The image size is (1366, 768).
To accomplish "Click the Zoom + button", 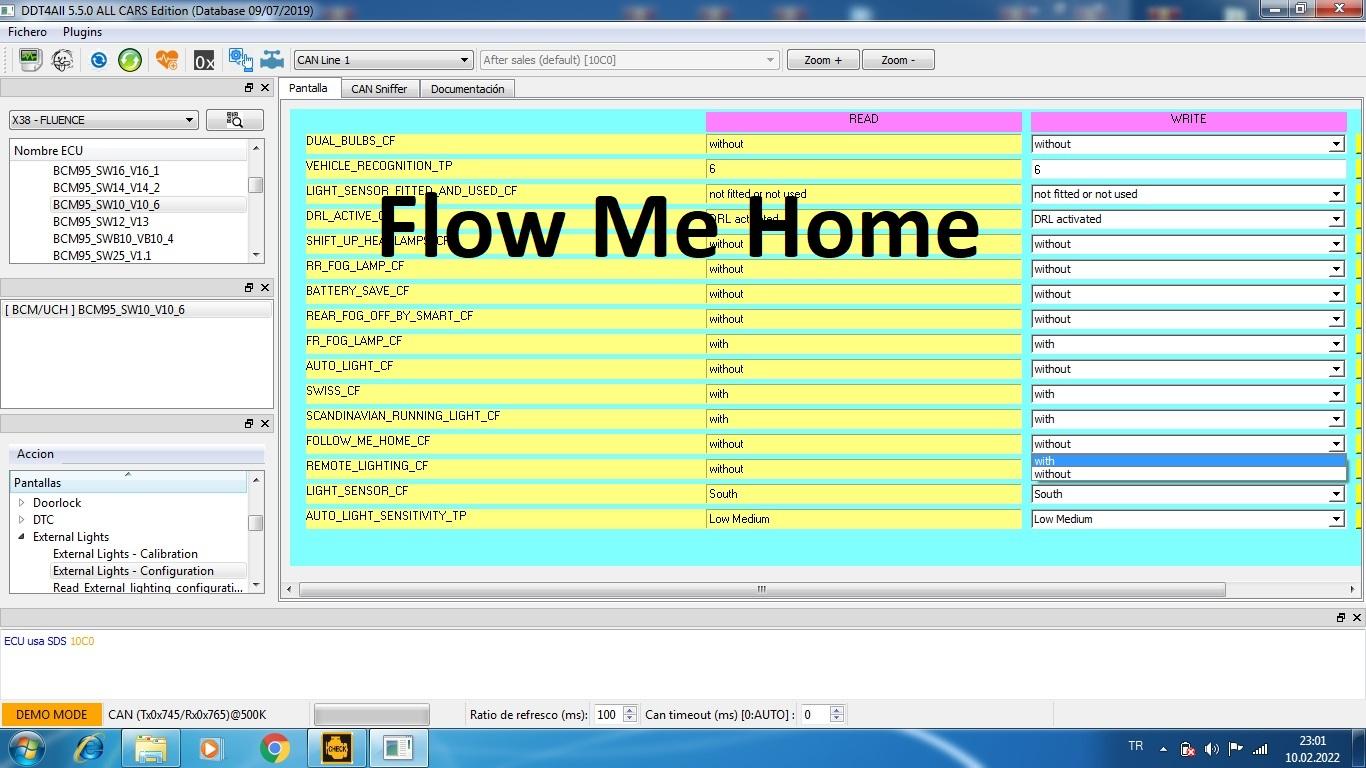I will [x=823, y=60].
